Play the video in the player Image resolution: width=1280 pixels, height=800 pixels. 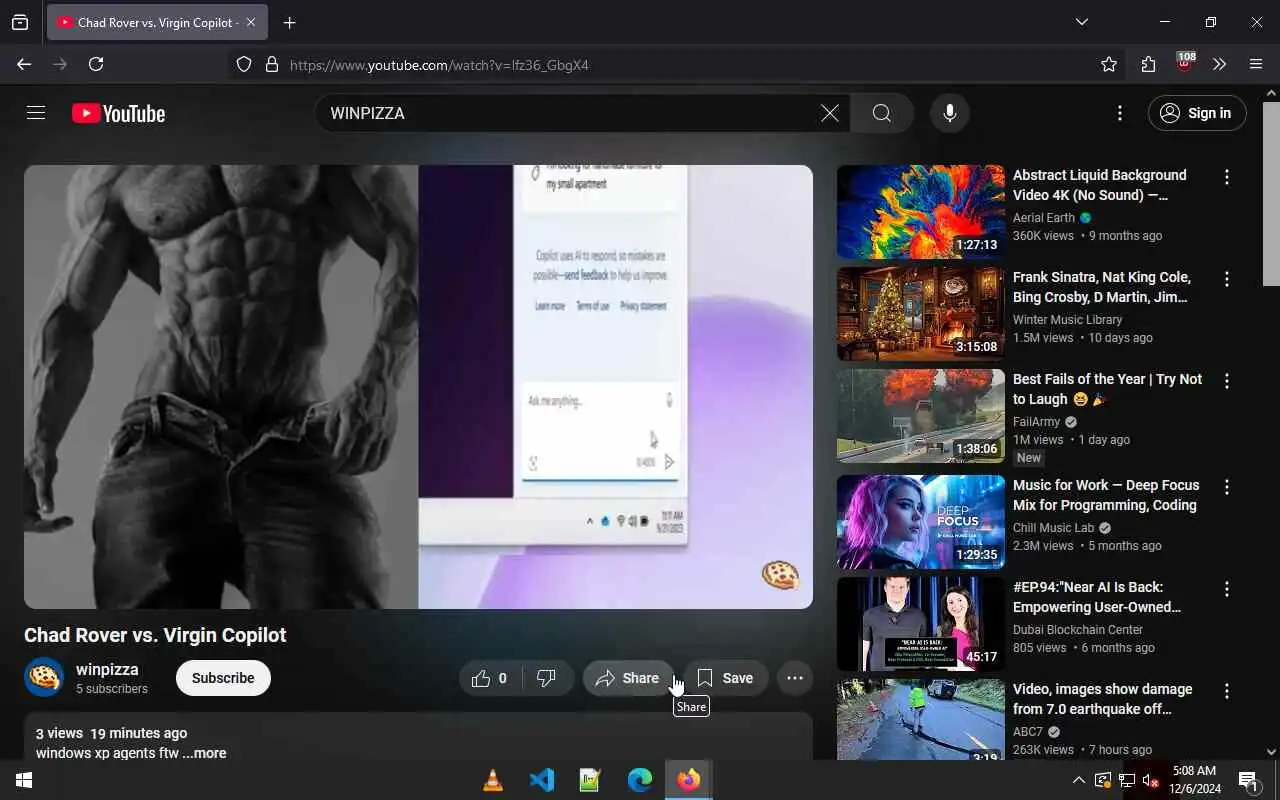point(418,387)
